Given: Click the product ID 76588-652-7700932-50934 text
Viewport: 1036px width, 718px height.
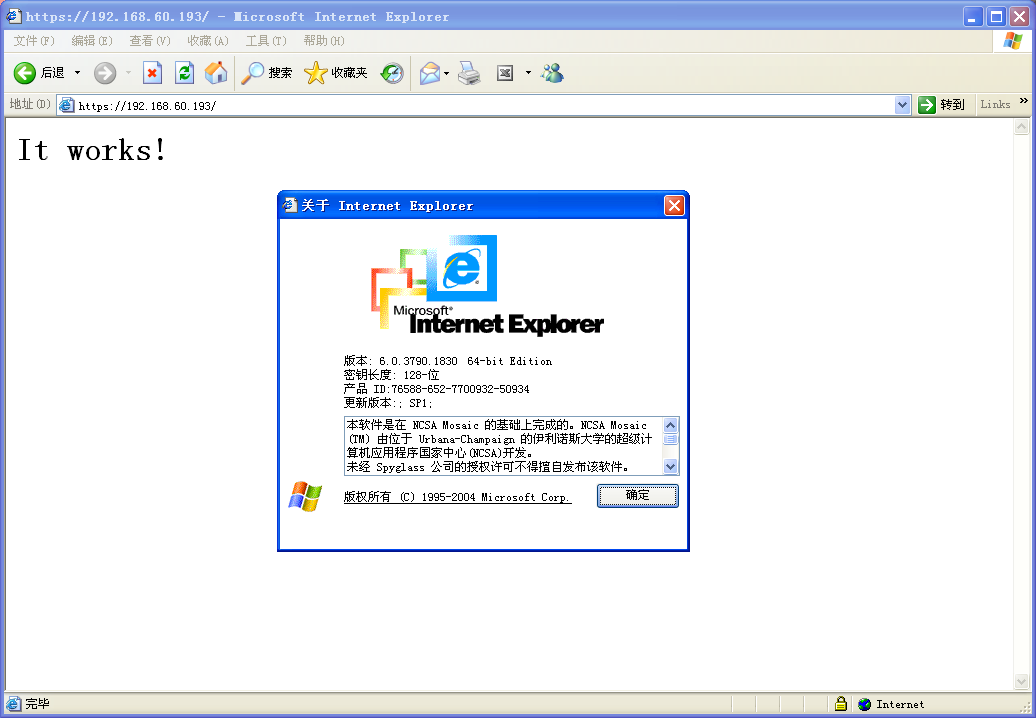Looking at the screenshot, I should (x=461, y=389).
